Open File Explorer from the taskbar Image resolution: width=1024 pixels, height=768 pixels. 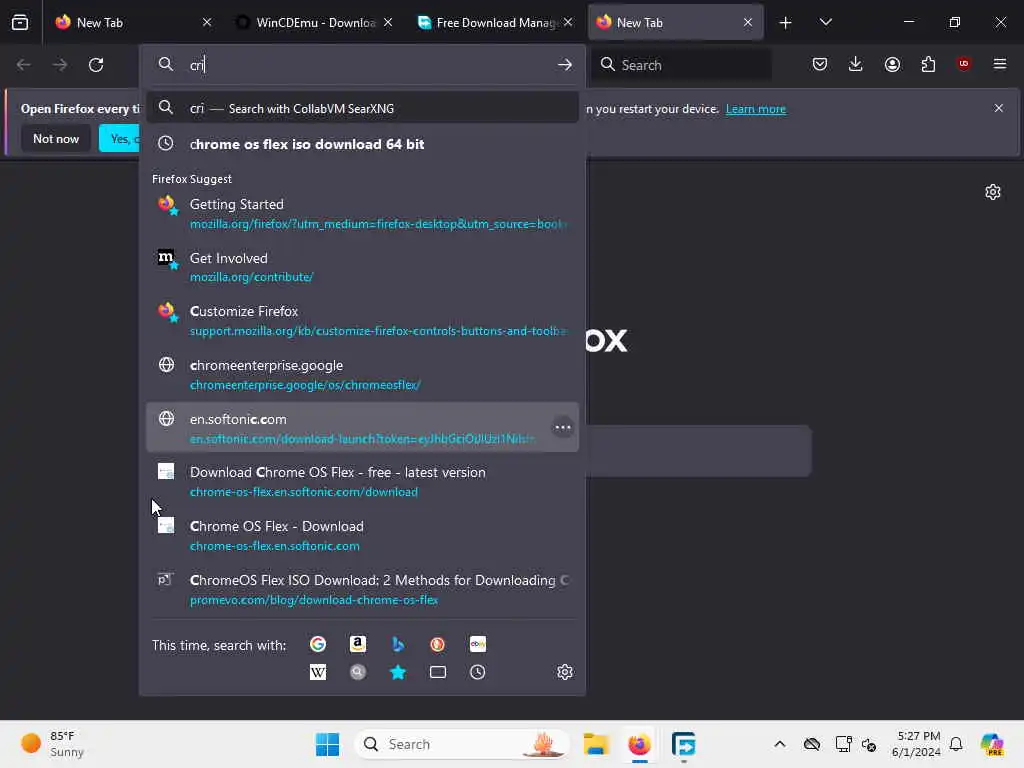pos(596,744)
